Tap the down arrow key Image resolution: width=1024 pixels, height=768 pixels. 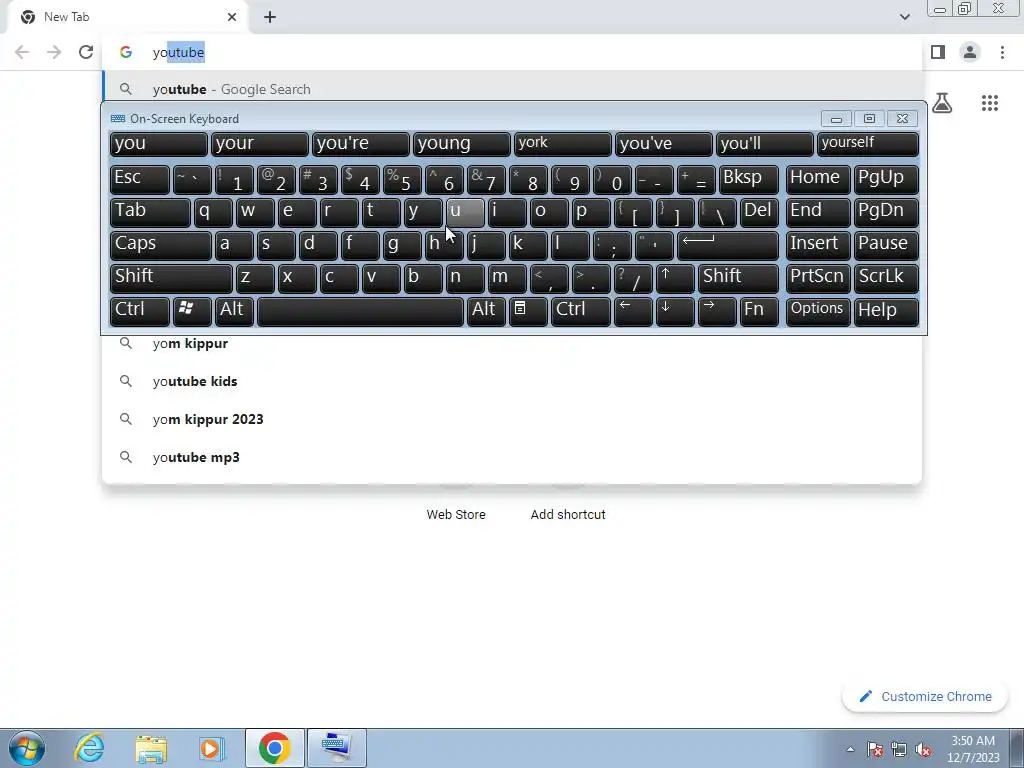tap(675, 312)
